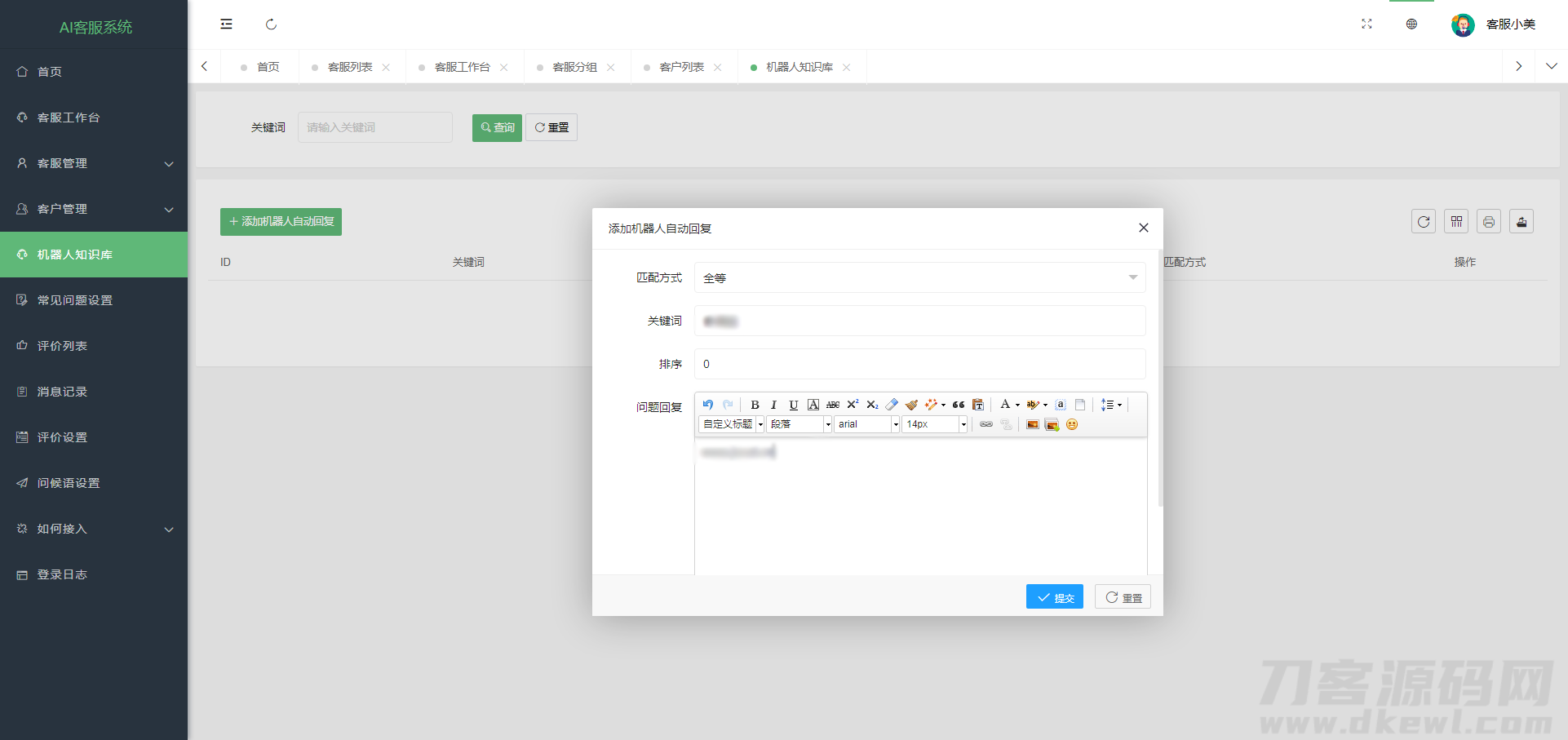Screen dimensions: 1568x740
Task: Insert an emoticon using the smiley icon
Action: point(1072,424)
